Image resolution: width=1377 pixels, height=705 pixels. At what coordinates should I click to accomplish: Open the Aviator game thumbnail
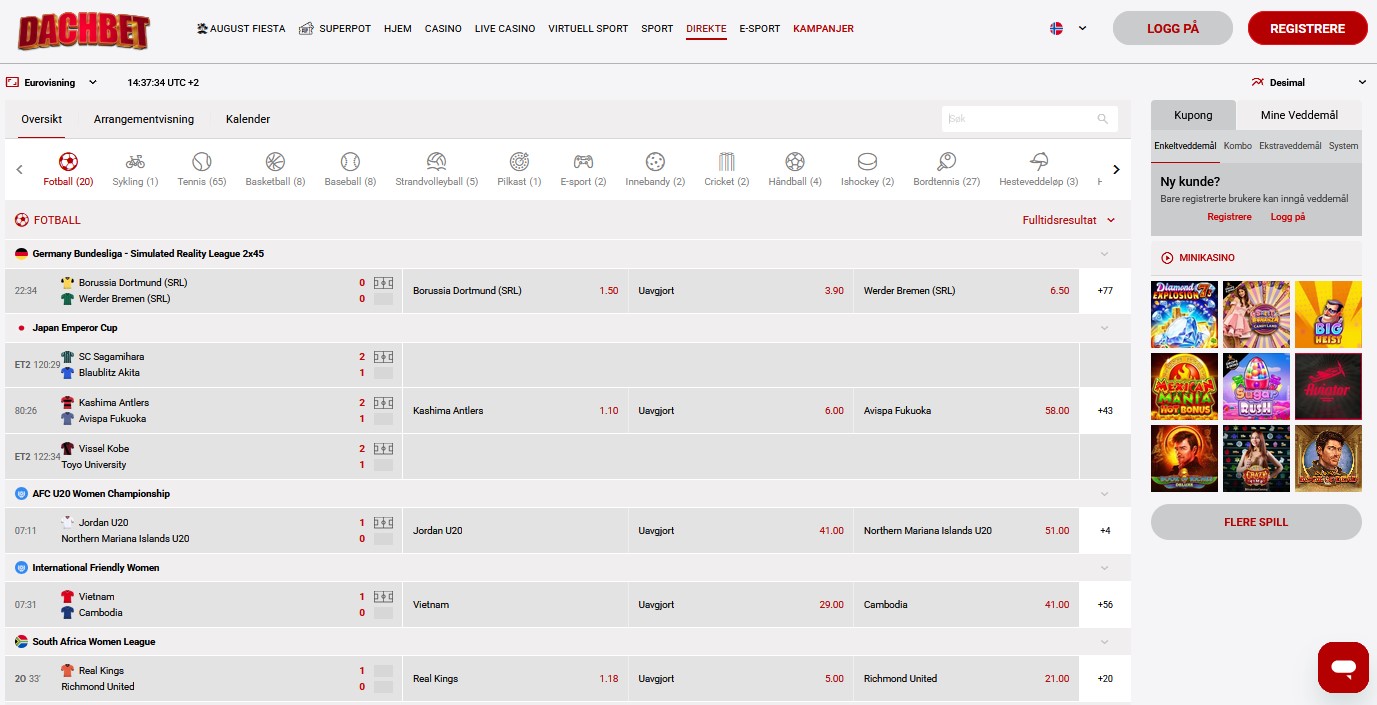coord(1328,386)
